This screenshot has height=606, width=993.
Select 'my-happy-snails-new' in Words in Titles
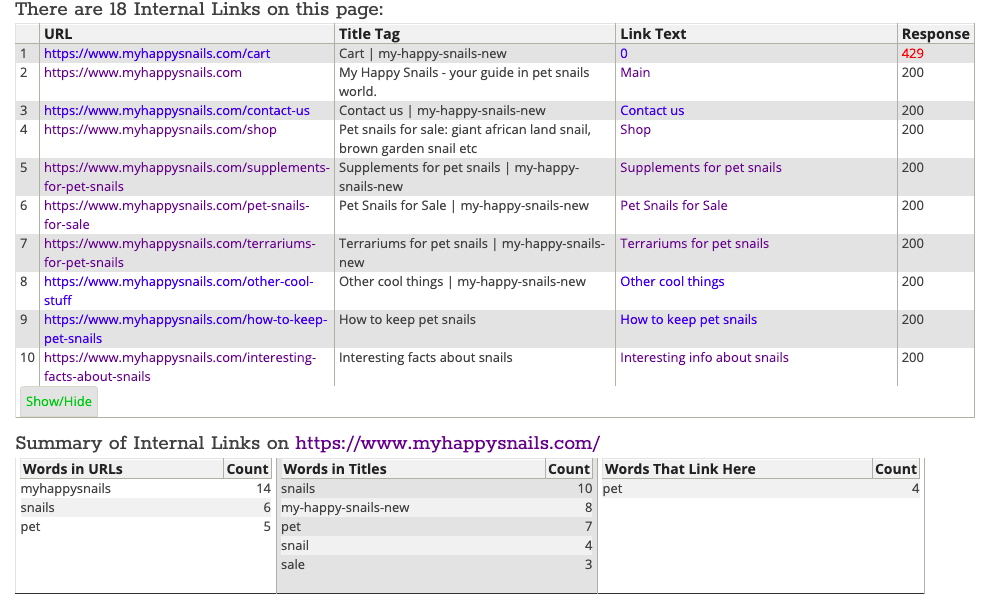pos(345,507)
